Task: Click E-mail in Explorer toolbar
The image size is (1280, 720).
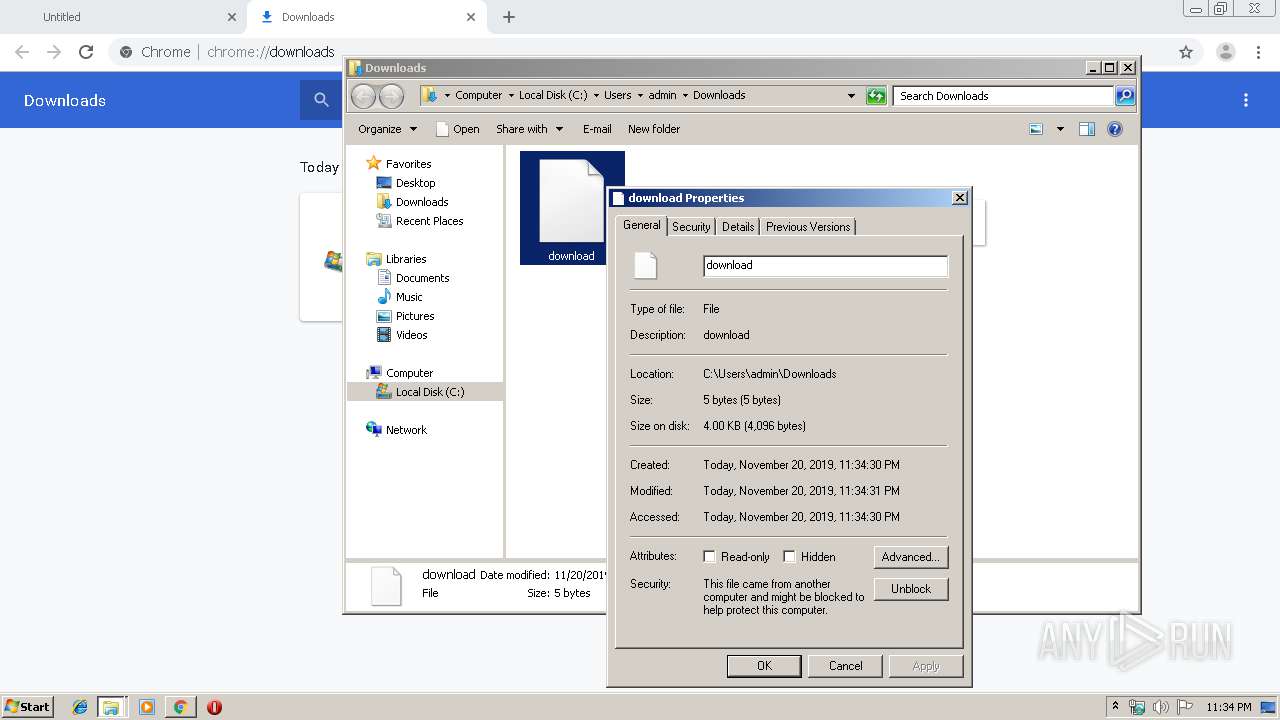Action: [597, 129]
